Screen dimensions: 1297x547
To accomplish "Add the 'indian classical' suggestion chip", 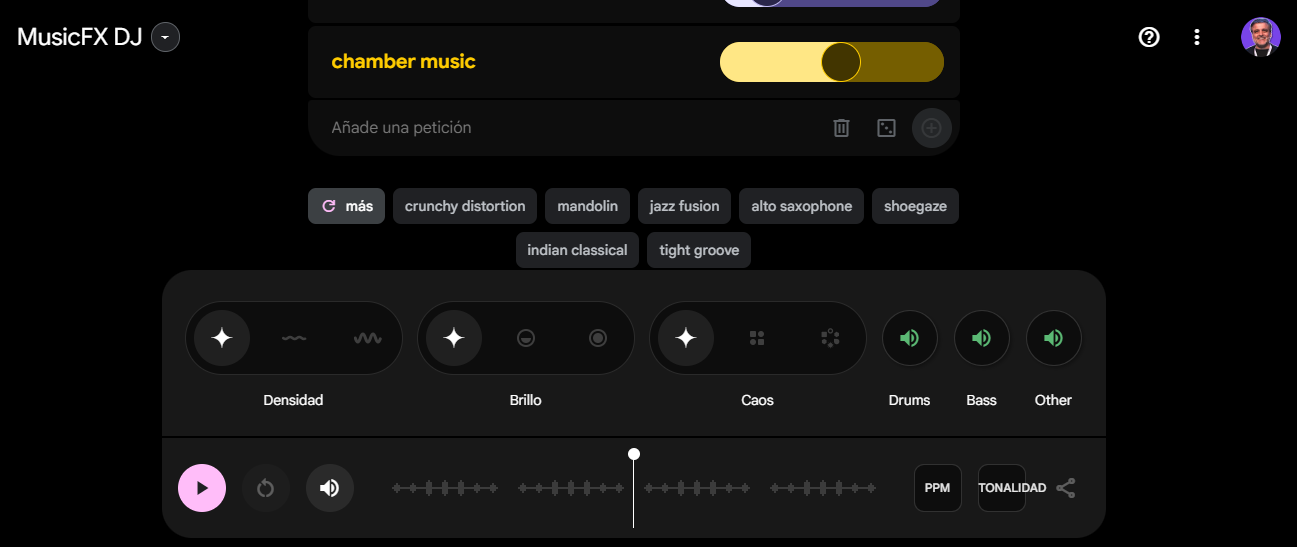I will (x=577, y=250).
